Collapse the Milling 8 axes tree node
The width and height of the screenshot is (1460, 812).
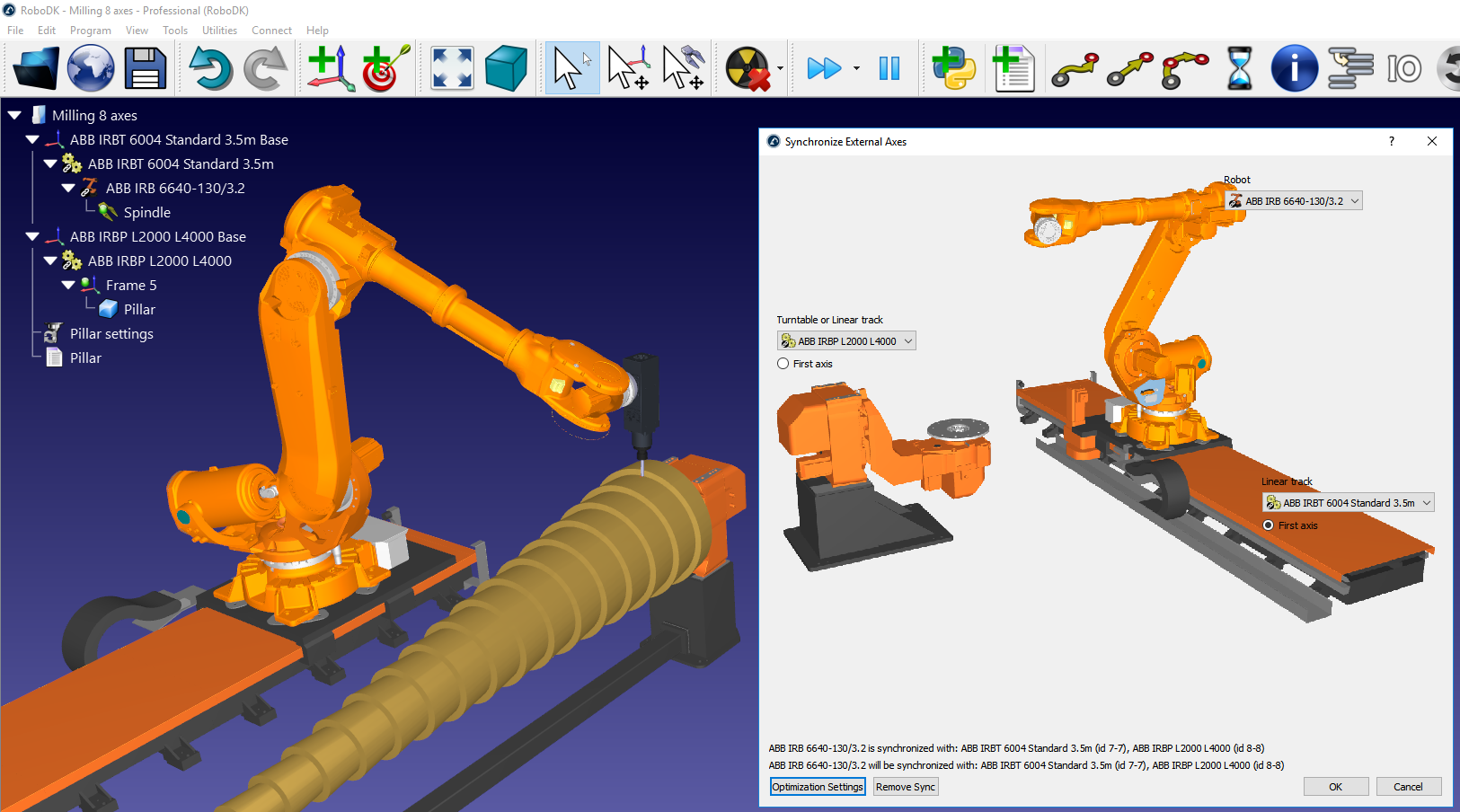(14, 115)
